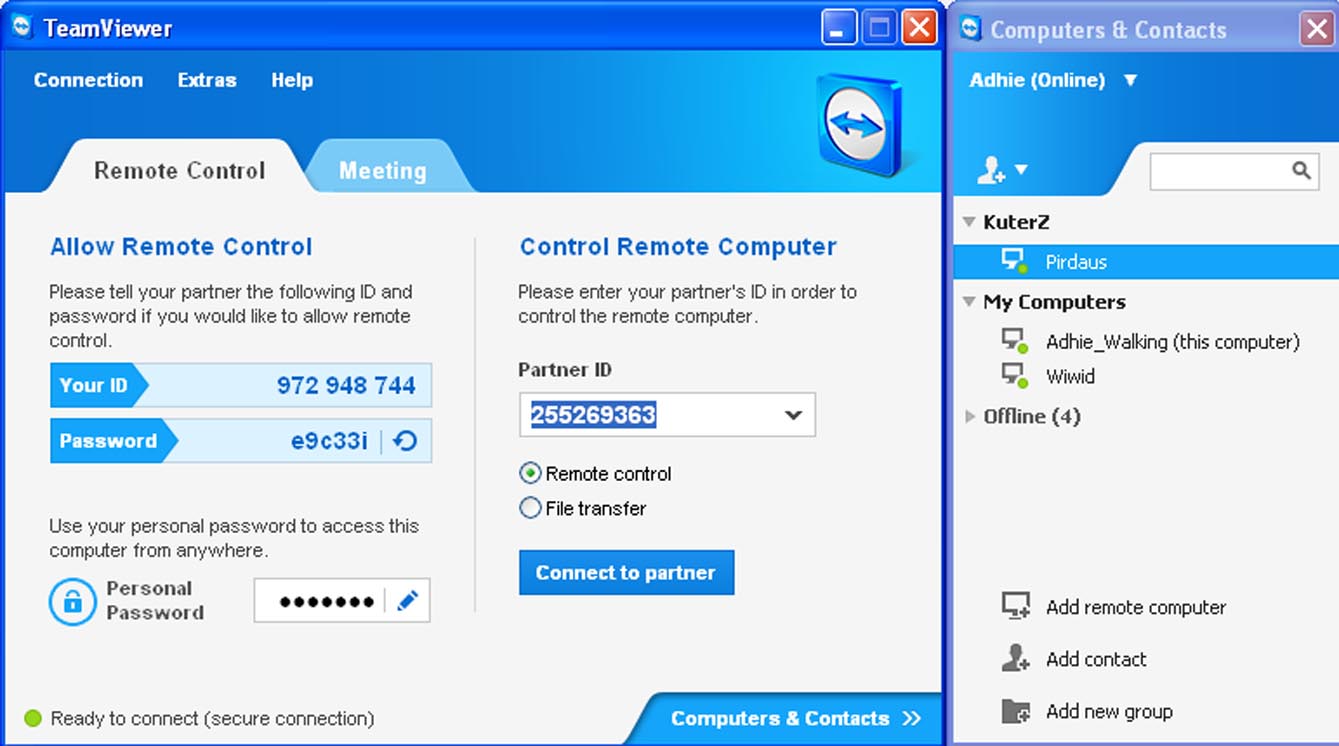Click the Add contact person icon at the bottom
Viewport: 1339px width, 746px height.
tap(1015, 658)
